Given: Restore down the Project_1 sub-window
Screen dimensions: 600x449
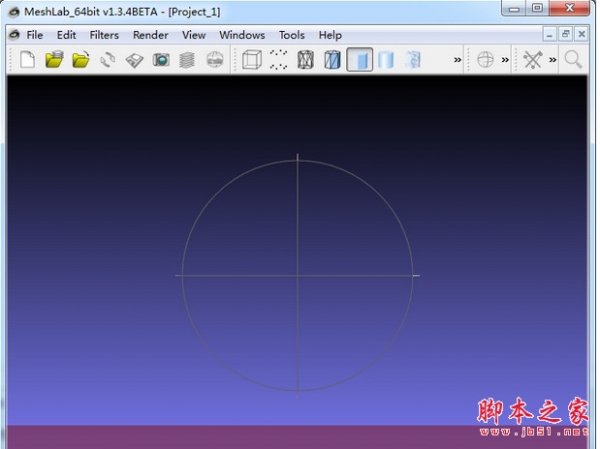Looking at the screenshot, I should [x=566, y=35].
